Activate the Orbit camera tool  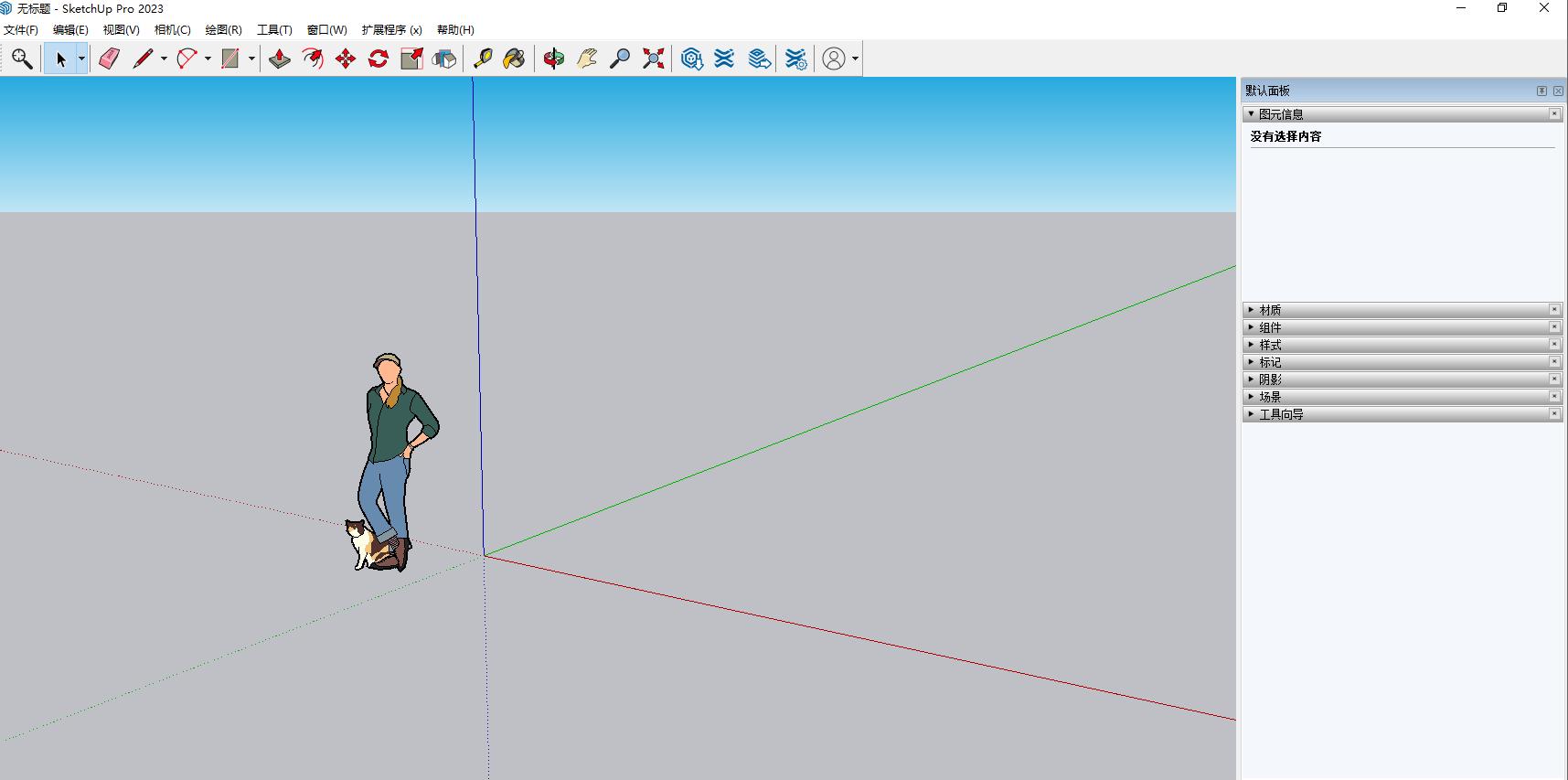click(x=554, y=59)
